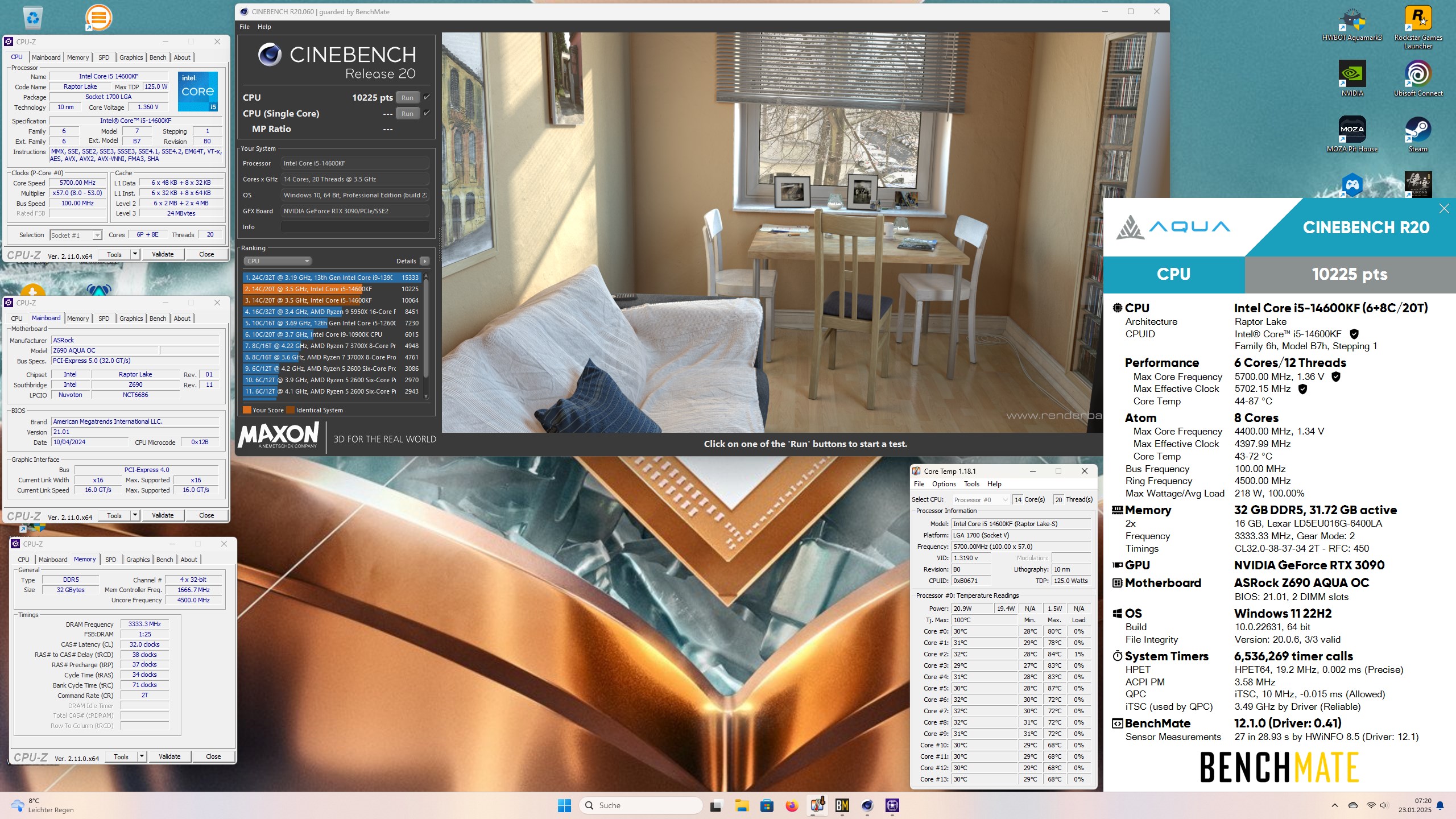Close the BenchMate result overlay

(x=1444, y=209)
